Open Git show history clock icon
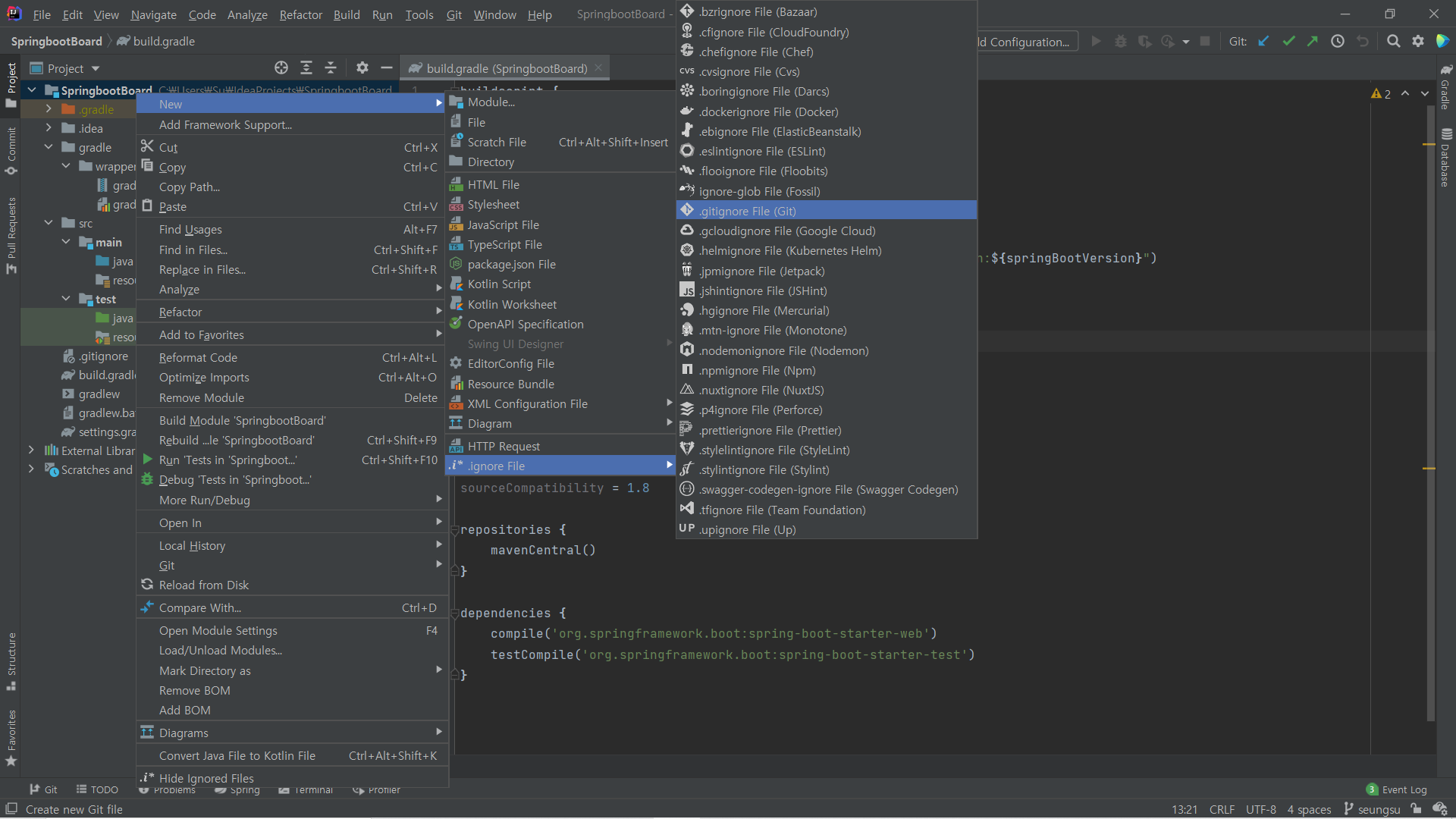Screen dimensions: 1456x819 click(x=1338, y=42)
